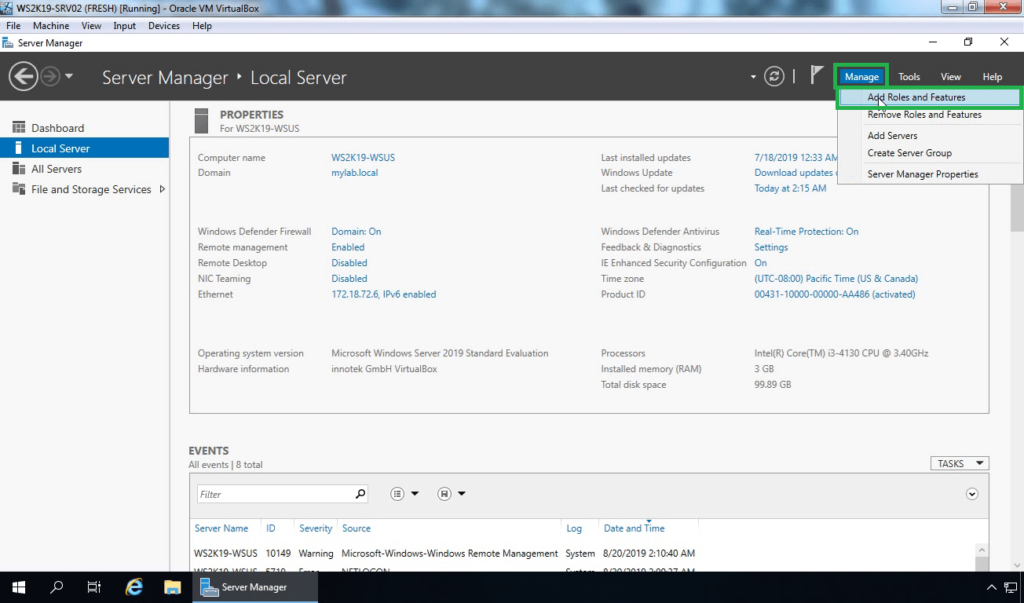This screenshot has height=603, width=1024.
Task: Open the Tools menu
Action: click(x=908, y=76)
